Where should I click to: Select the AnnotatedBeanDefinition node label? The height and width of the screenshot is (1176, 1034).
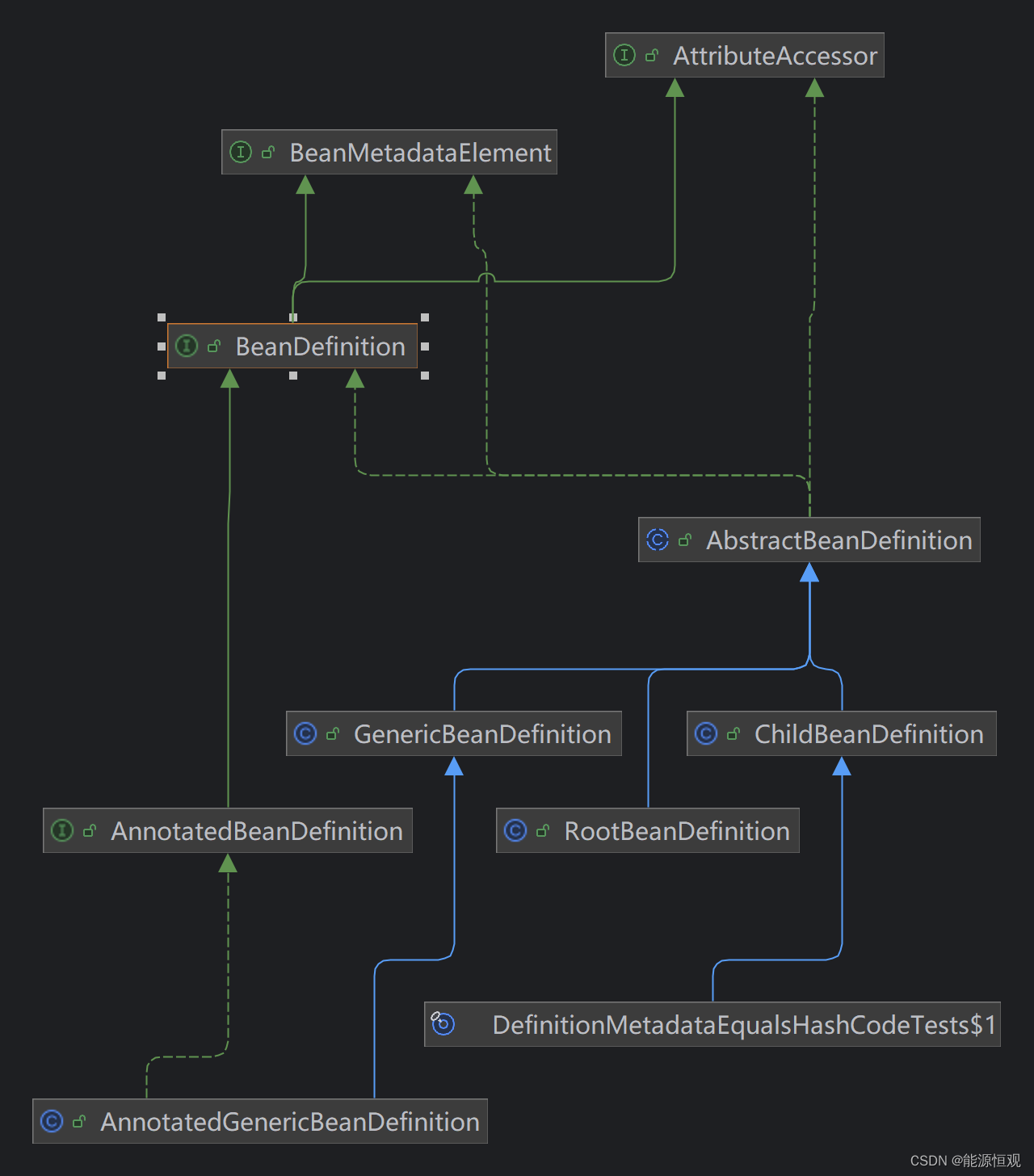point(257,831)
